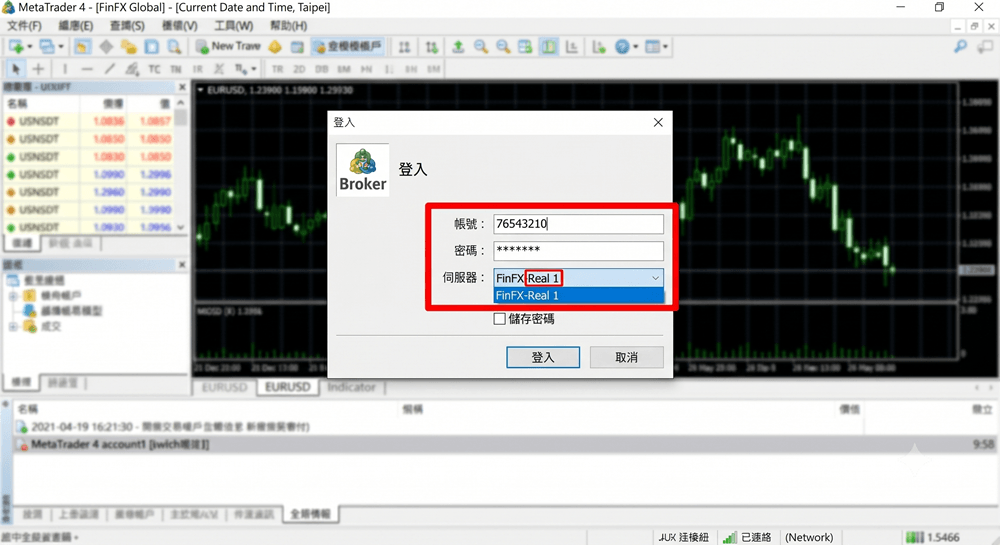Click the green up-arrow toolbar icon
Viewport: 1000px width, 545px height.
458,47
